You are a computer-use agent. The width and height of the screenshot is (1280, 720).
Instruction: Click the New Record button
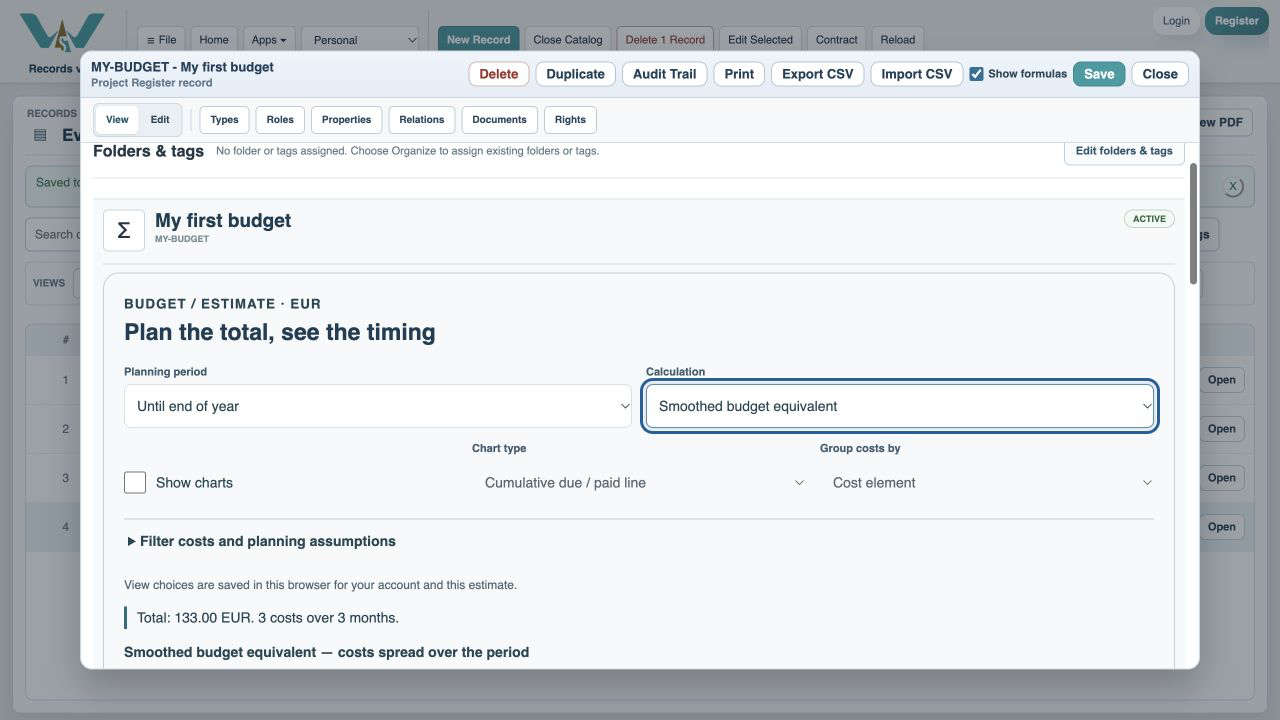coord(478,40)
